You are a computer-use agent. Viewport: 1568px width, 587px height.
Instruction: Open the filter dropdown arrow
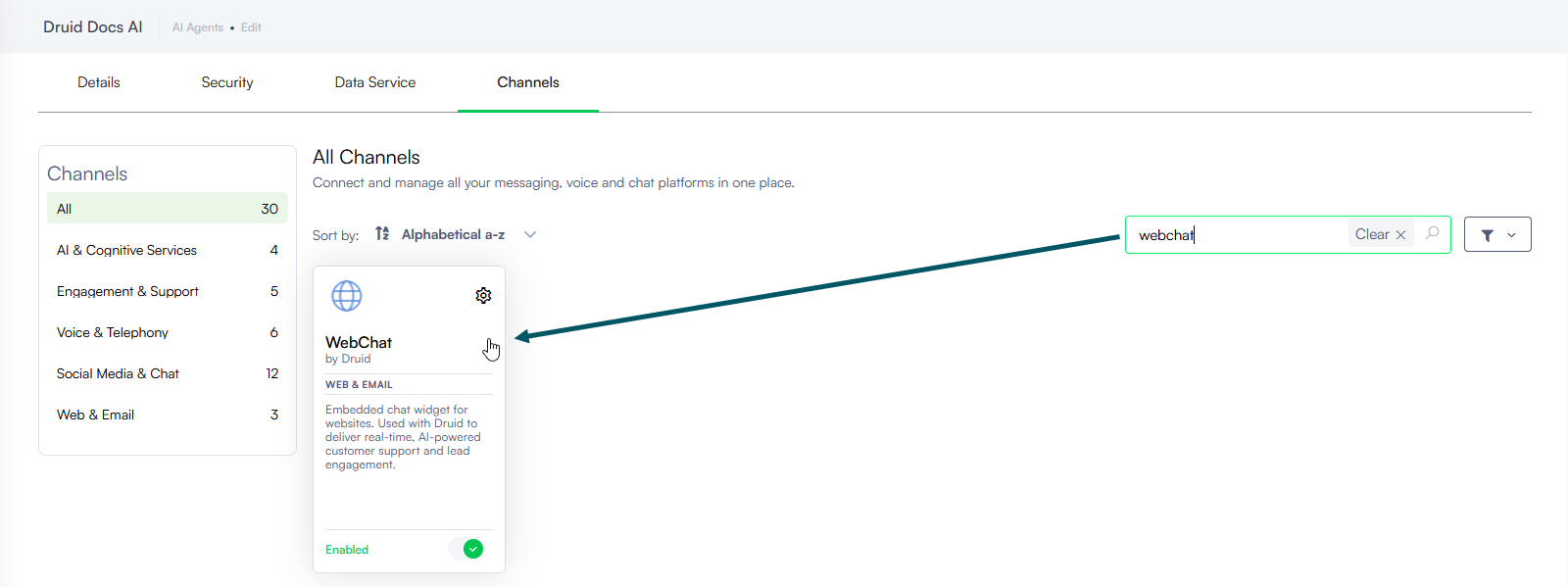[1511, 235]
